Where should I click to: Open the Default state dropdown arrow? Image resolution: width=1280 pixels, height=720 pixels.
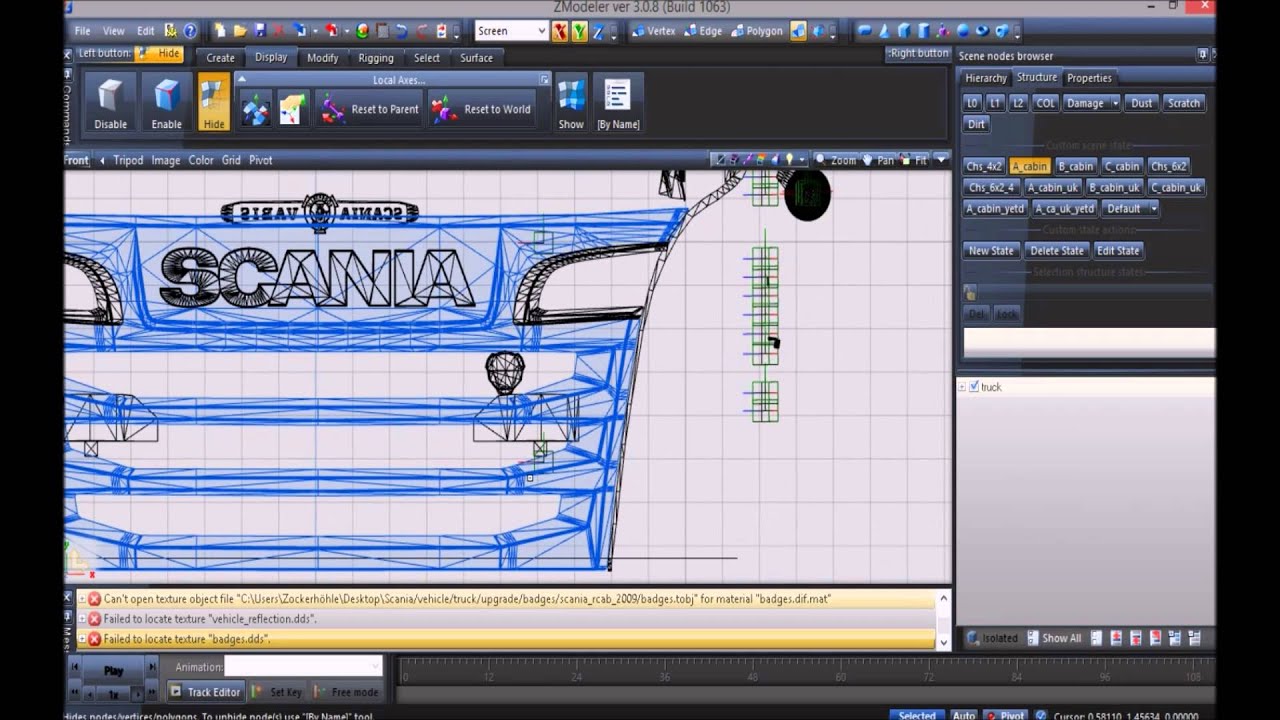(1154, 209)
